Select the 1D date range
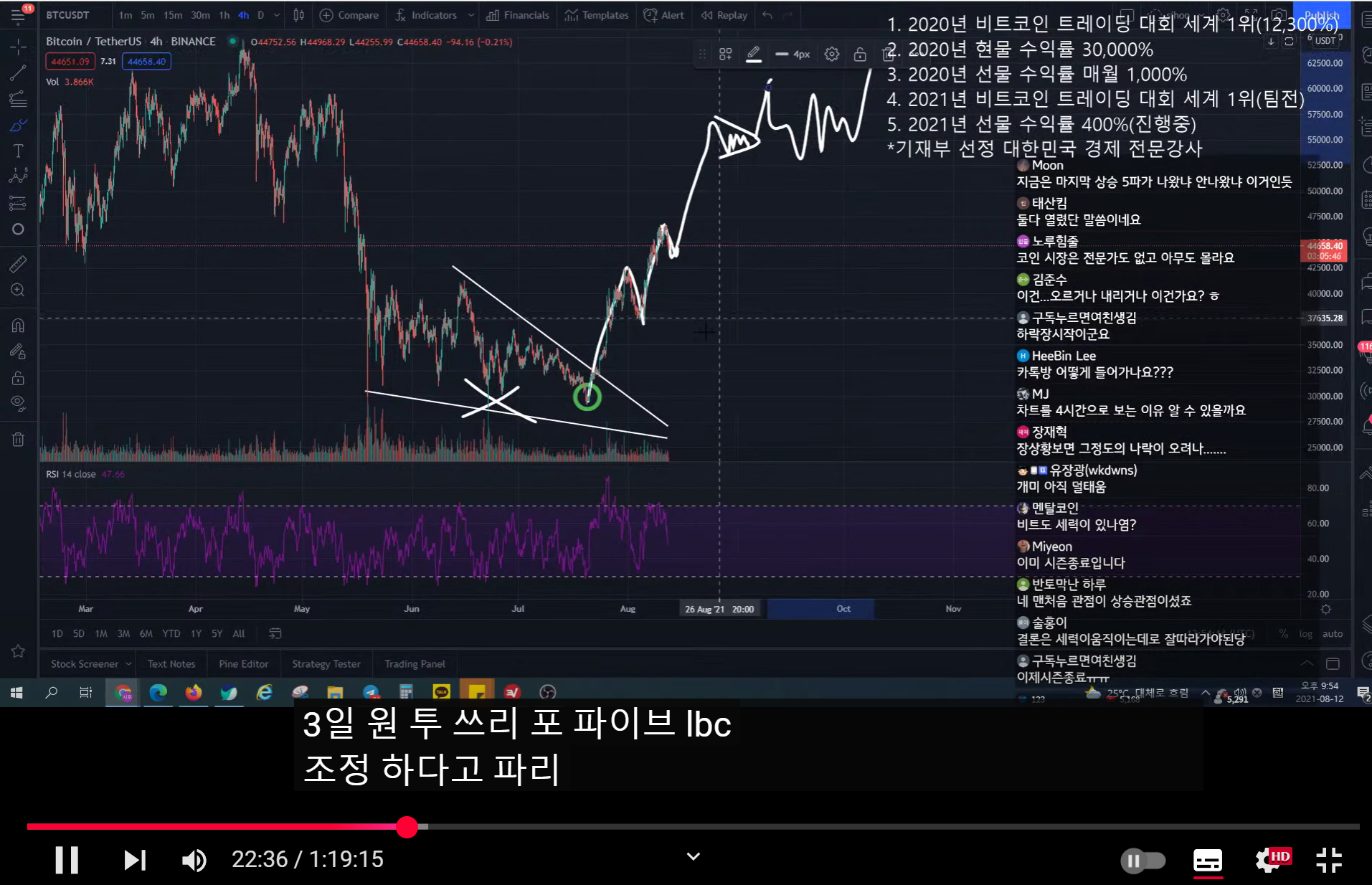This screenshot has width=1372, height=885. coord(57,633)
